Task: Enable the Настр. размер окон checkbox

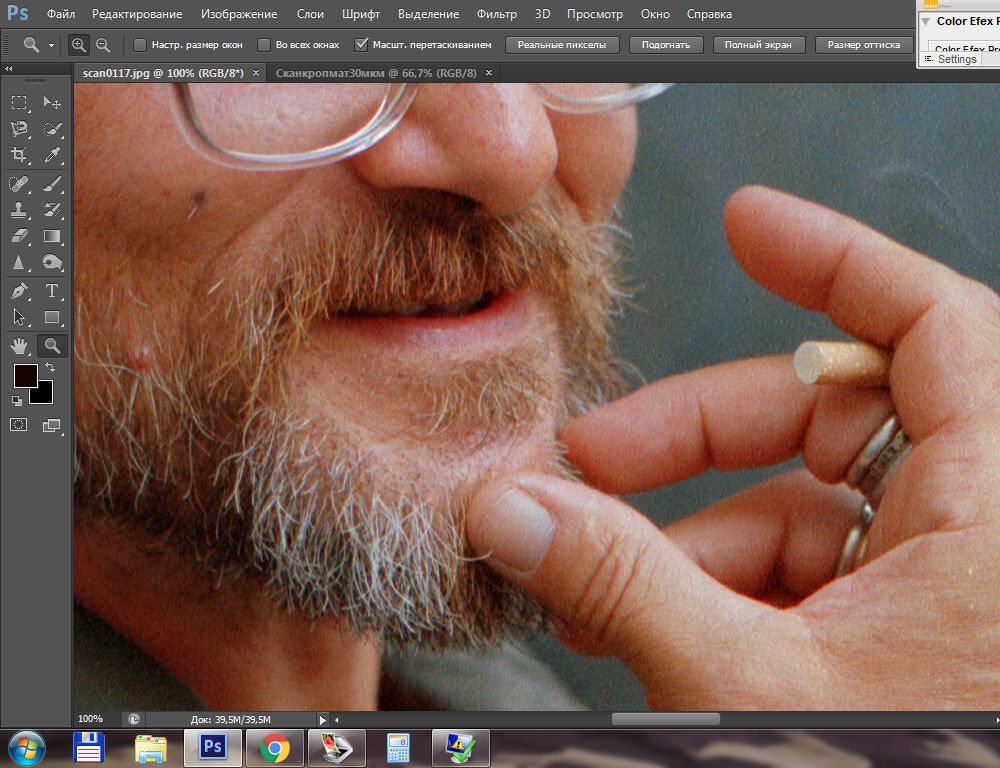Action: click(140, 45)
